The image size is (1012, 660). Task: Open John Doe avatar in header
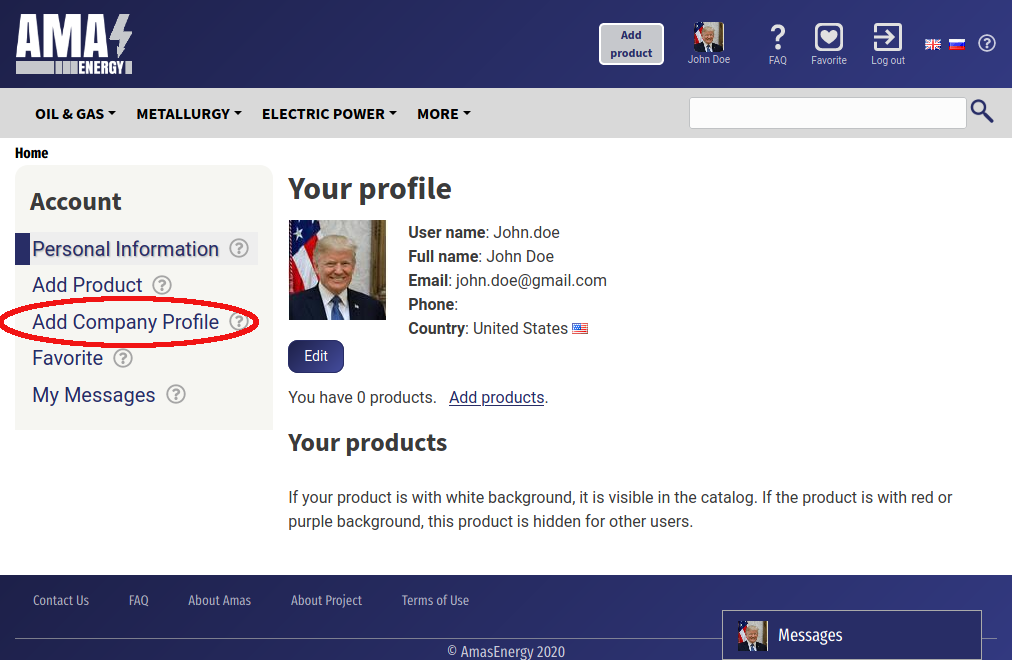point(709,37)
